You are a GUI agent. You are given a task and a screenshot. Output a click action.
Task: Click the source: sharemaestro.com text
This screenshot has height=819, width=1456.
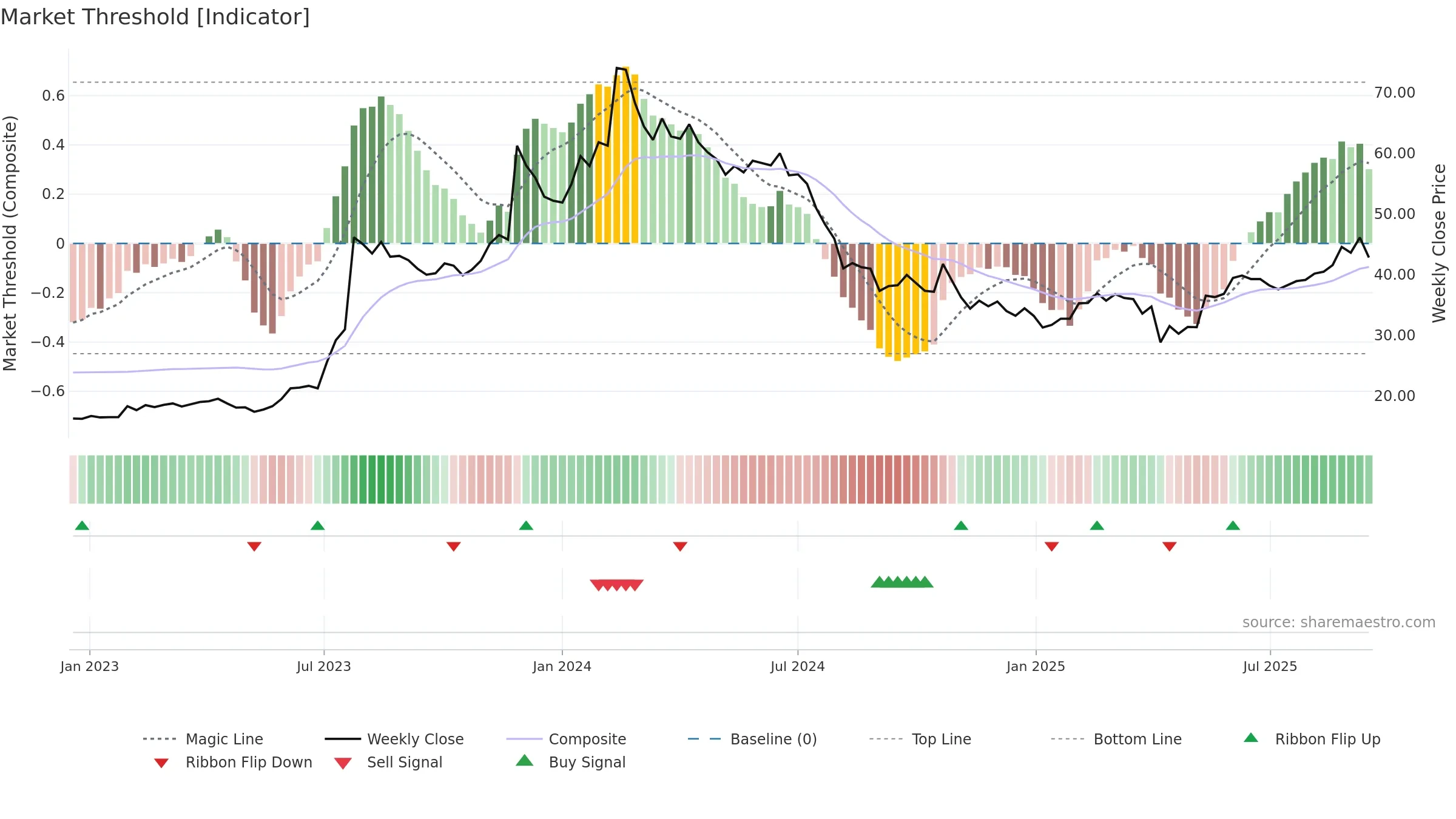pyautogui.click(x=1339, y=622)
